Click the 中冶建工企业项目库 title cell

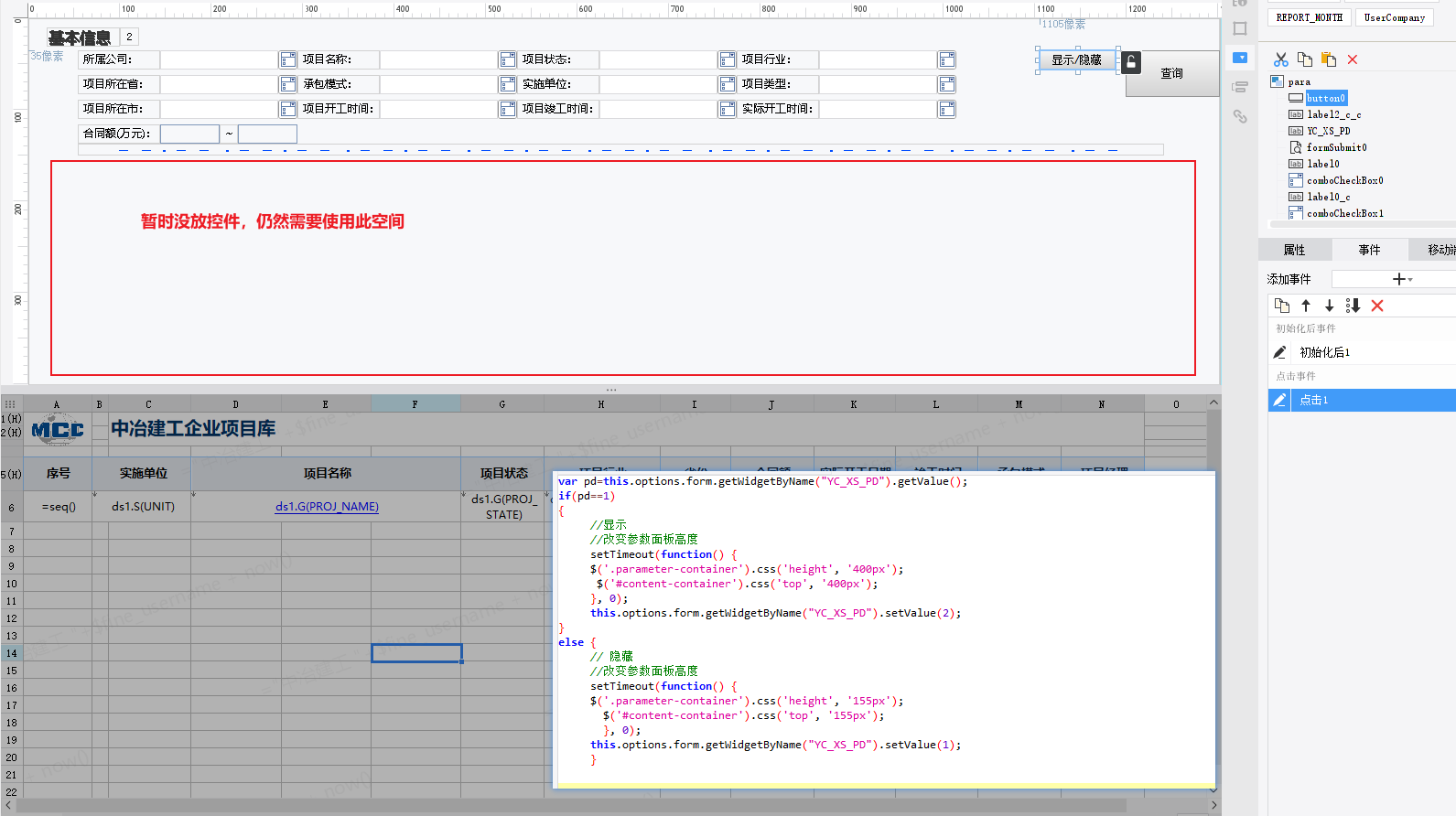coord(193,428)
